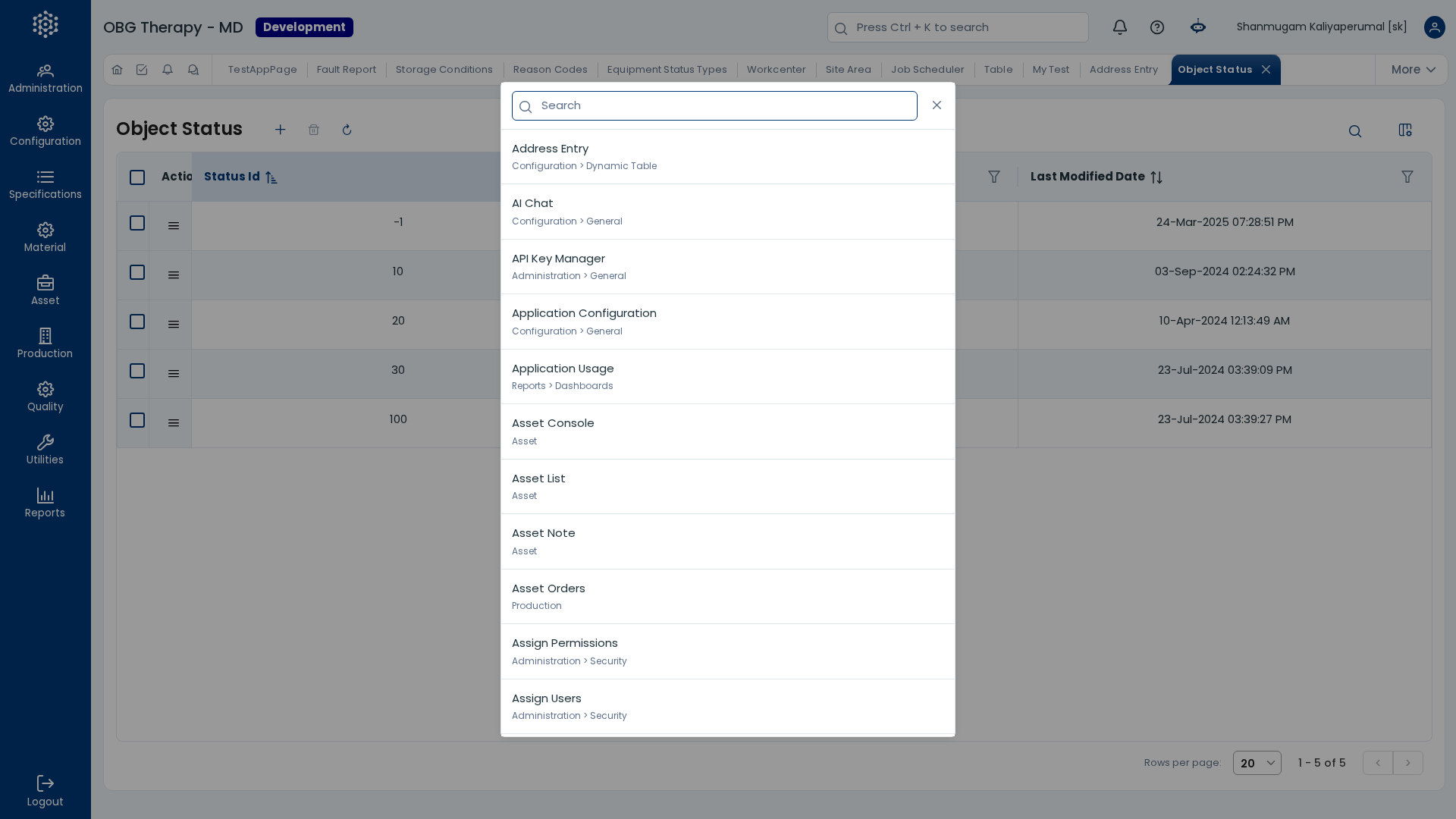The width and height of the screenshot is (1456, 819).
Task: Select Address Entry search result
Action: (728, 157)
